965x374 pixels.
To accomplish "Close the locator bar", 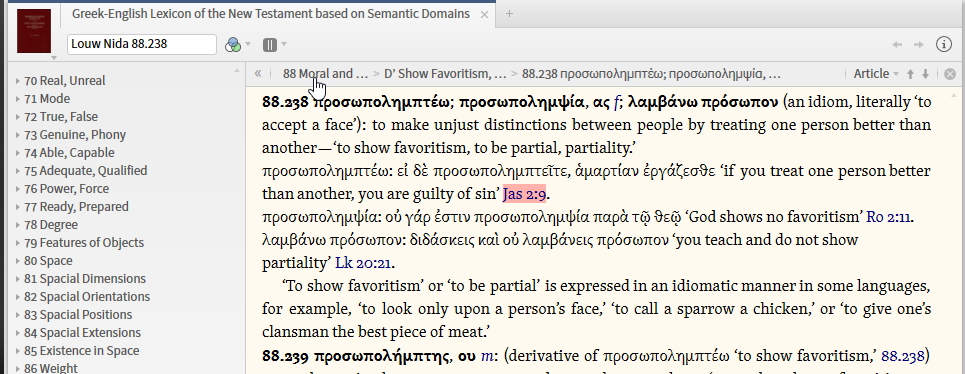I will 950,74.
